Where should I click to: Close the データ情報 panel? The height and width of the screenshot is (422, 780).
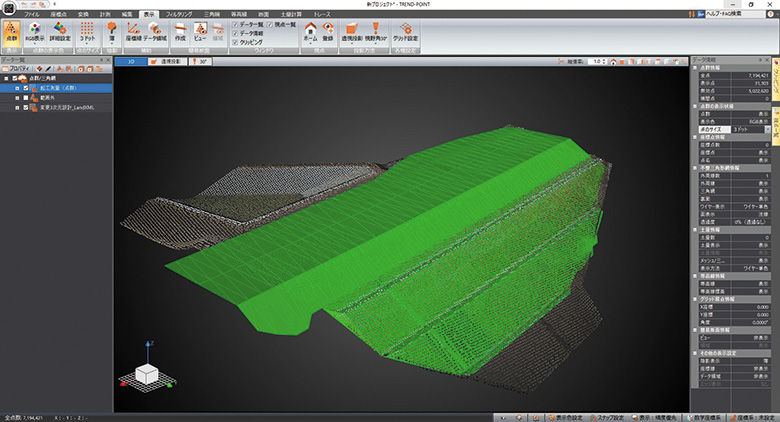point(767,60)
